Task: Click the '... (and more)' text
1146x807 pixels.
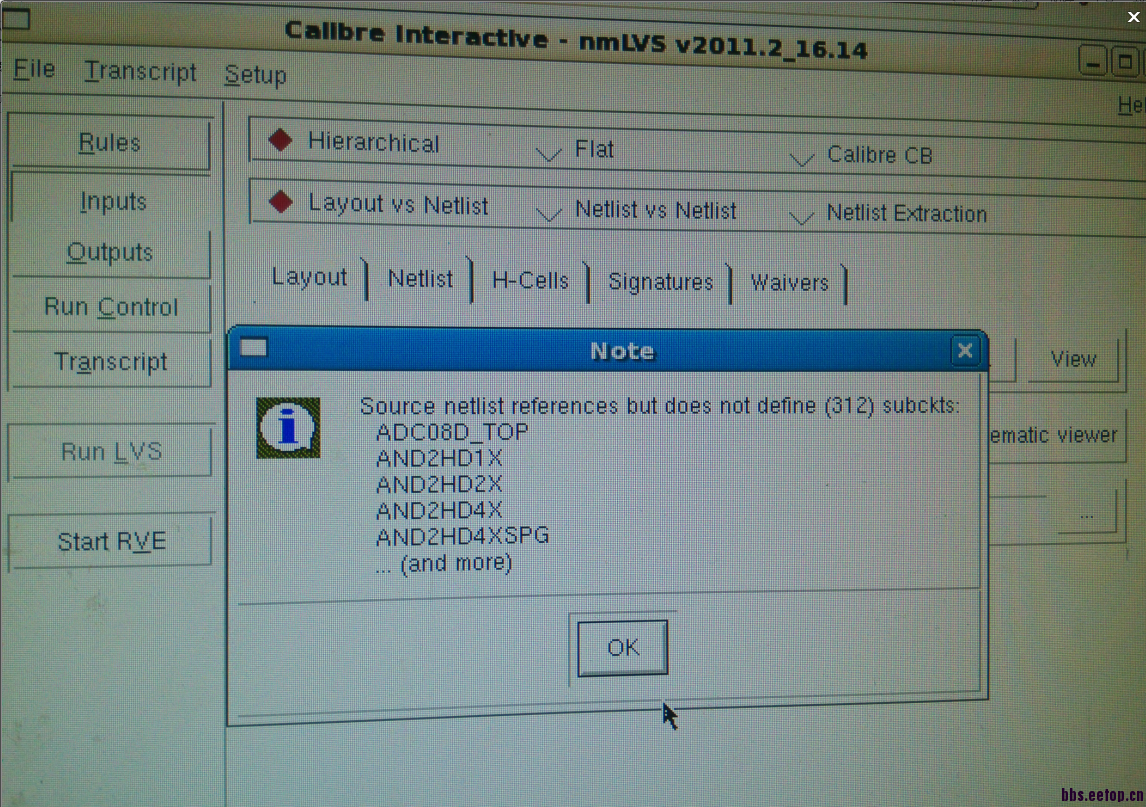Action: [x=444, y=563]
